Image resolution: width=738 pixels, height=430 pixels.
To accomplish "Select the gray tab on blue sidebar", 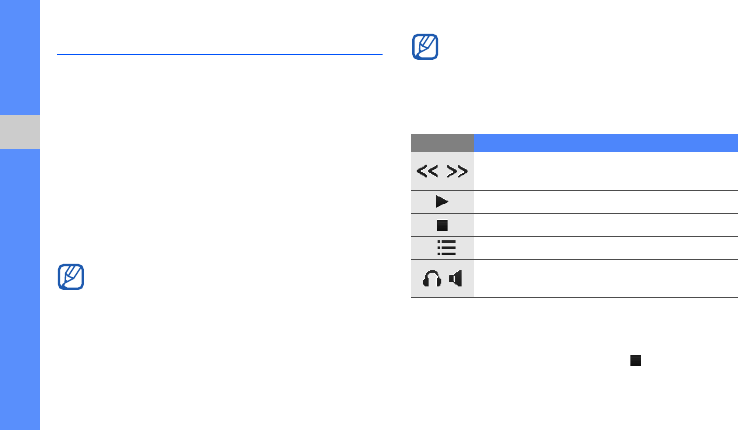I will (20, 132).
